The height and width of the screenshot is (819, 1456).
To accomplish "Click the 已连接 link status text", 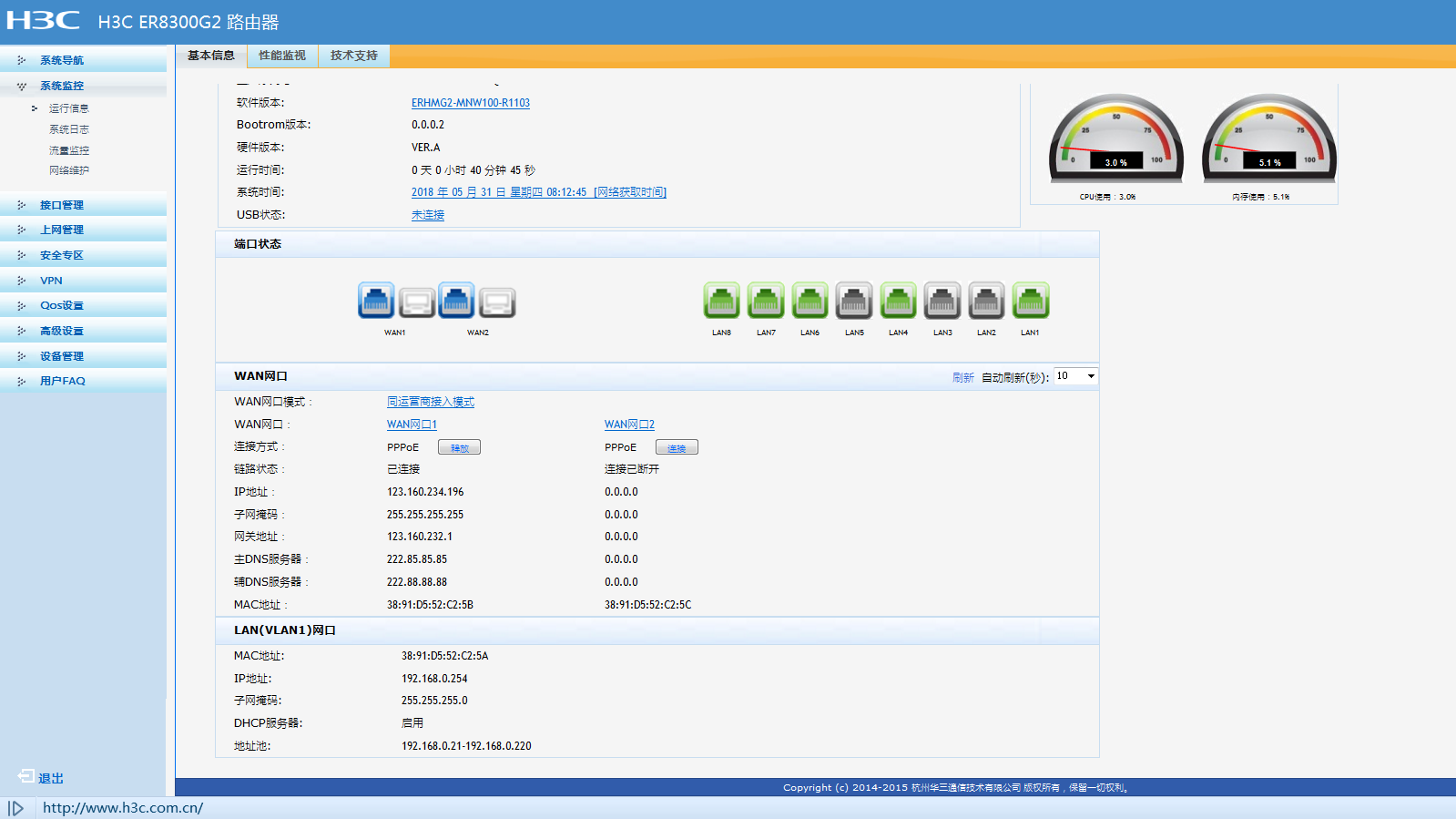I will (x=403, y=469).
